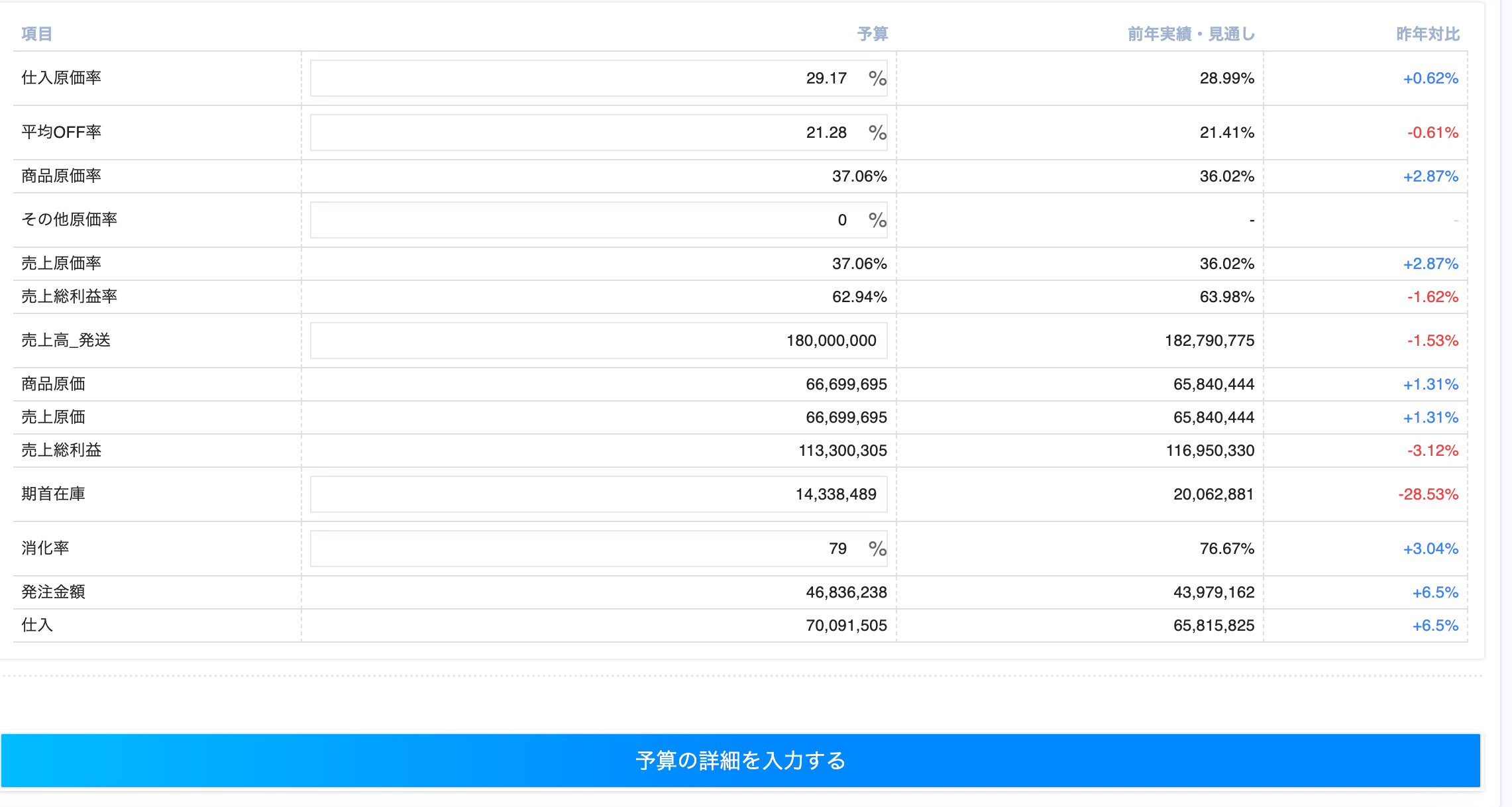Viewport: 1512px width, 807px height.
Task: Click the 消化率 percentage input
Action: pyautogui.click(x=598, y=549)
